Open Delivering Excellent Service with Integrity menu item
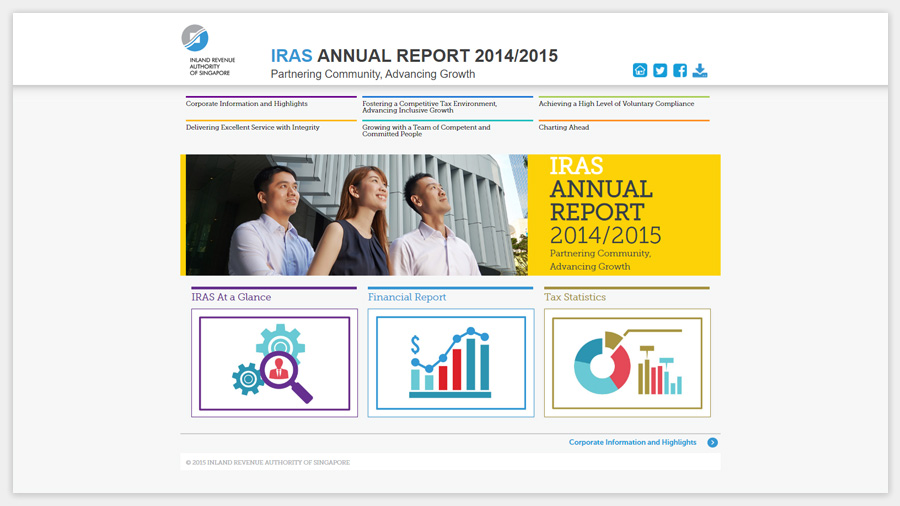Screen dimensions: 900x506 click(x=253, y=127)
